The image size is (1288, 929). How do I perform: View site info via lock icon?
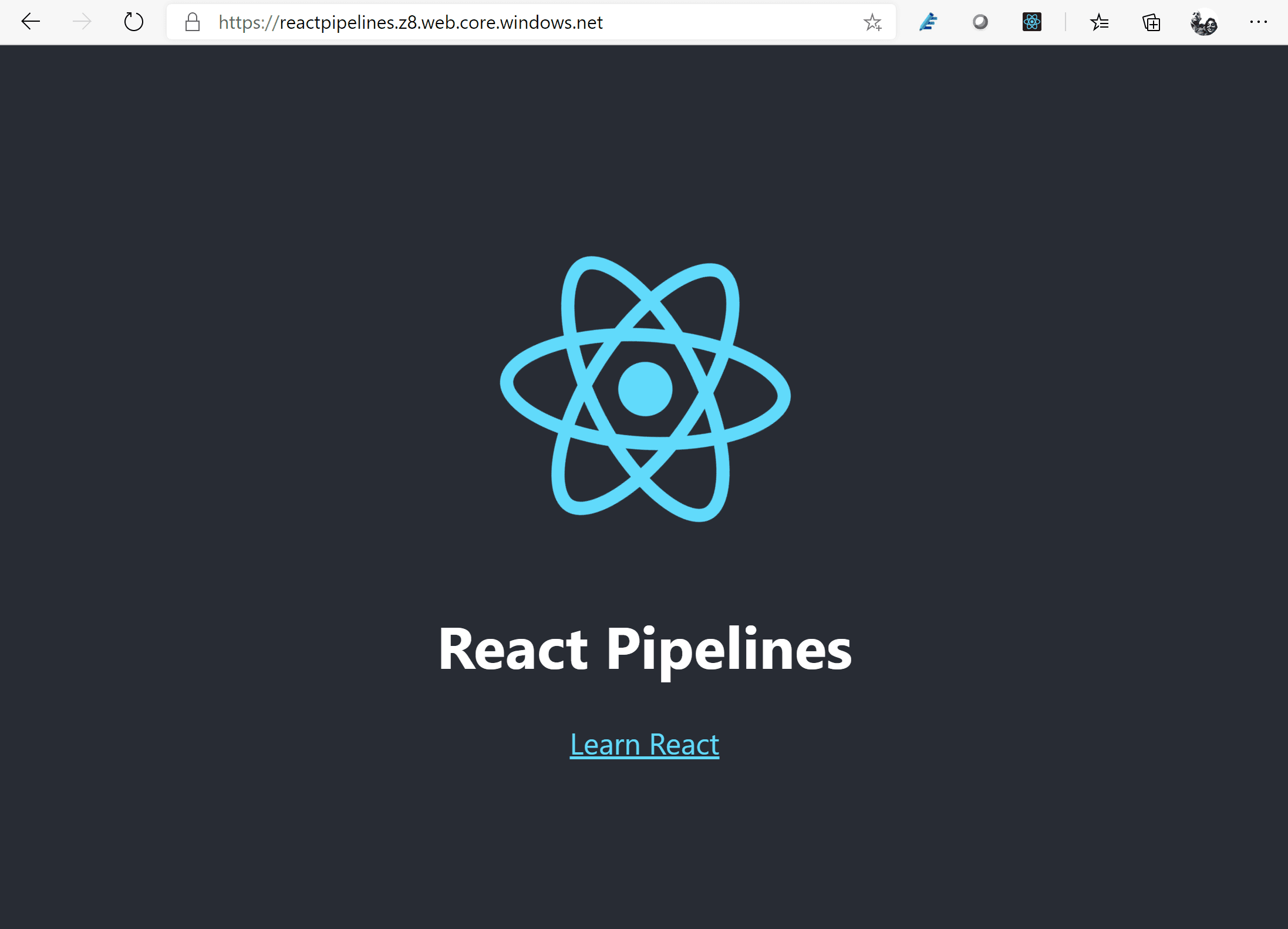[x=193, y=22]
